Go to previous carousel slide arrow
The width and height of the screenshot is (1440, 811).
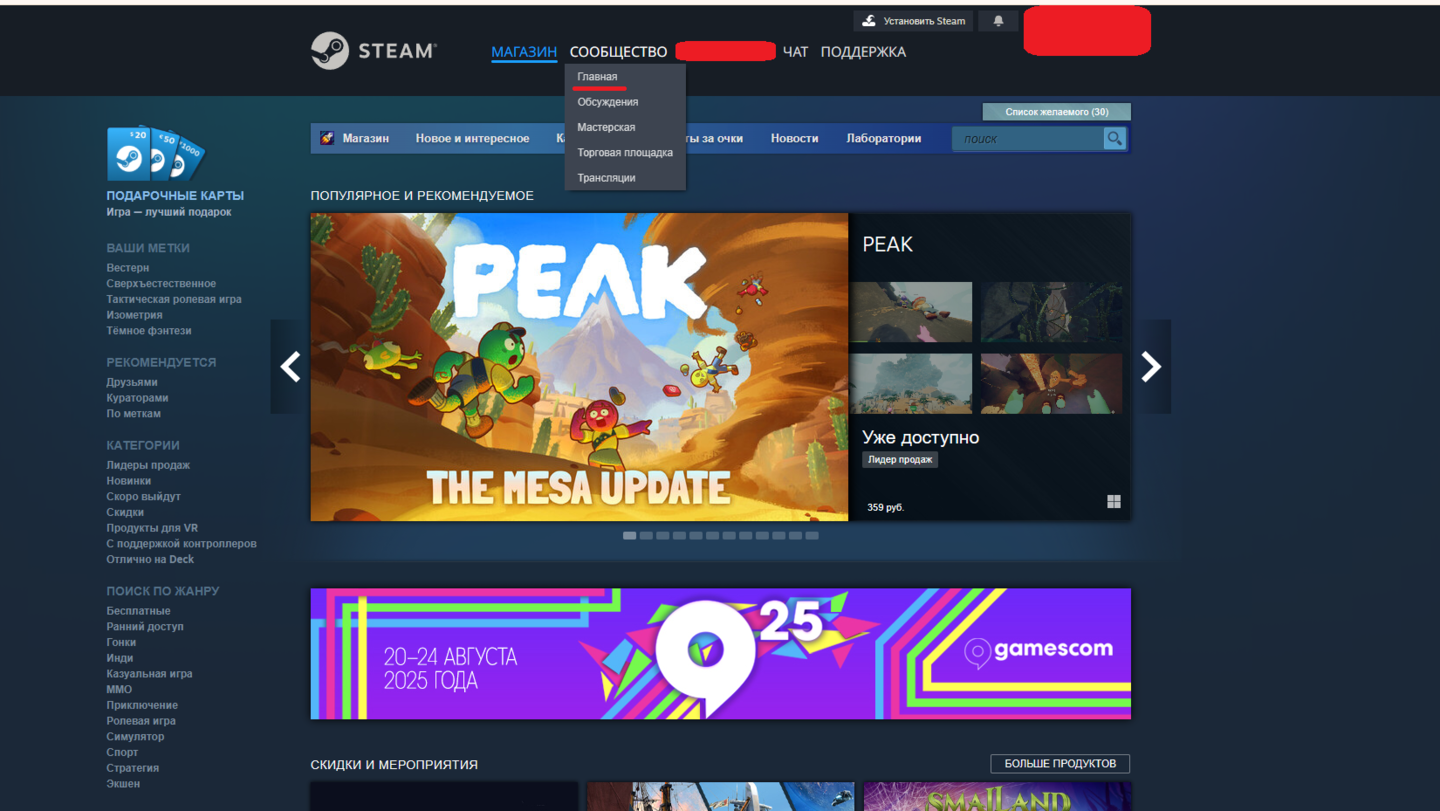[x=290, y=367]
